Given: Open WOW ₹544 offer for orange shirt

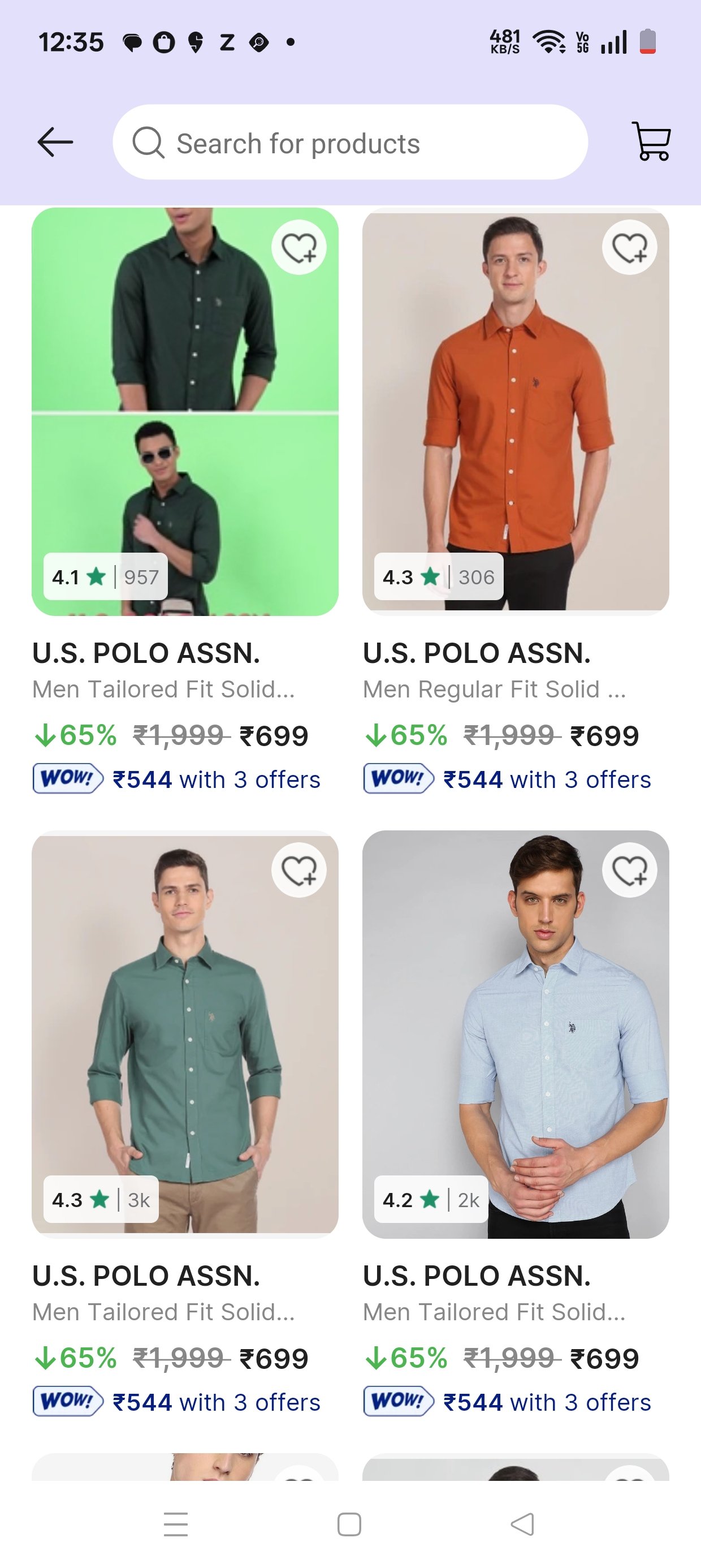Looking at the screenshot, I should [508, 779].
